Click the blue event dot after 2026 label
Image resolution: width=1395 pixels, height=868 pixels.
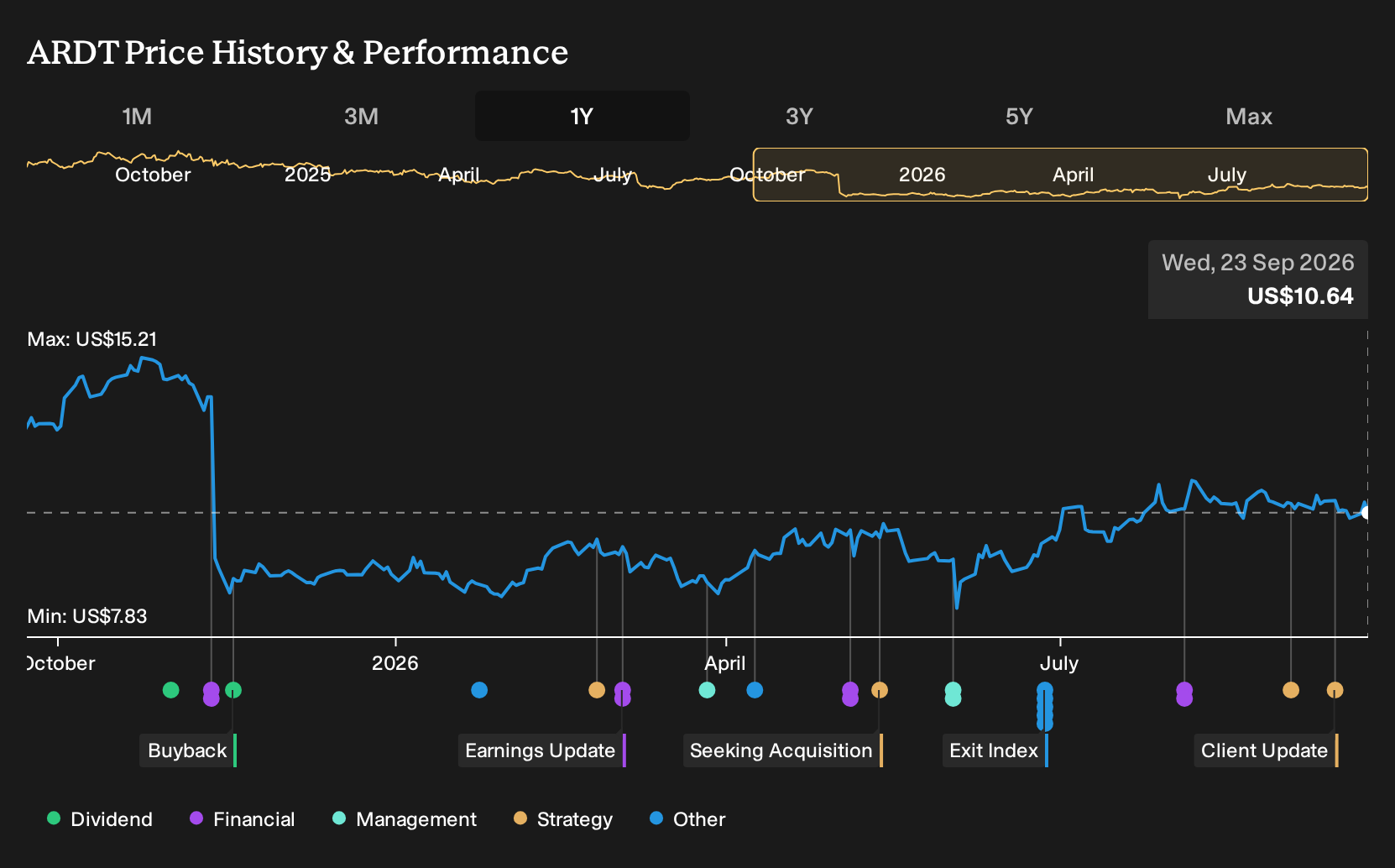pyautogui.click(x=479, y=690)
